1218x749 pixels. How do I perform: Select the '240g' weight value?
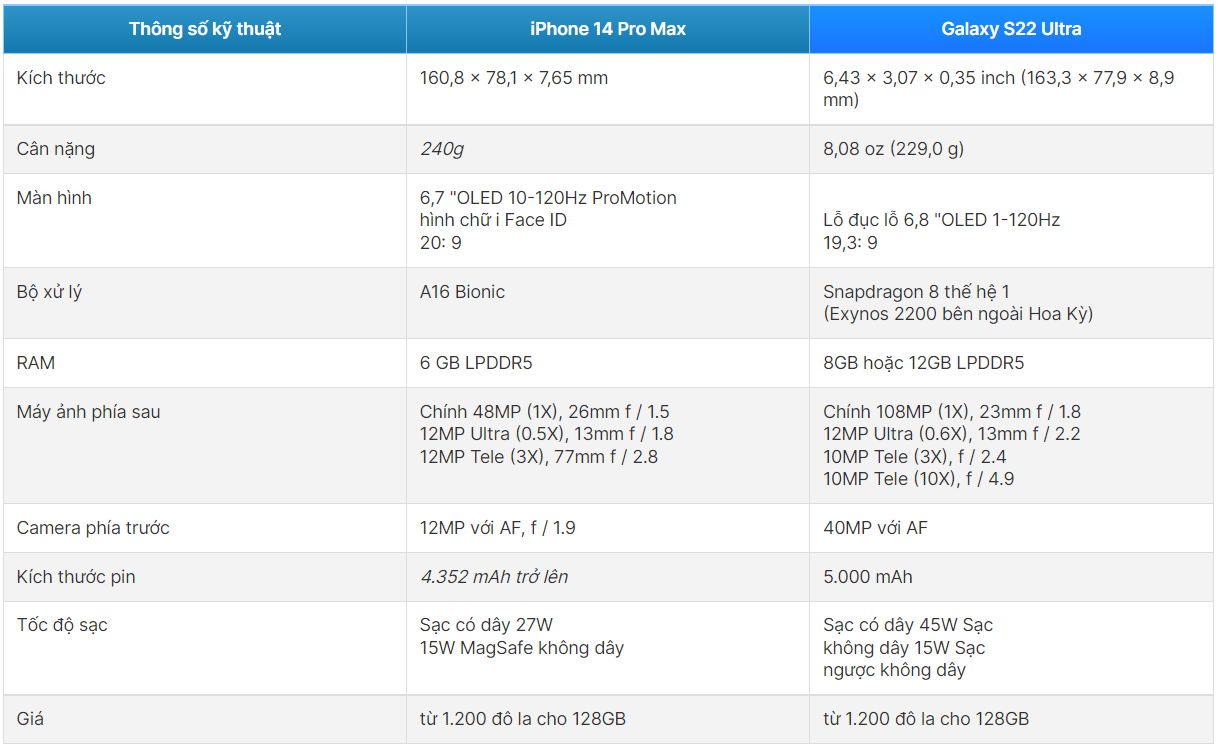[442, 149]
